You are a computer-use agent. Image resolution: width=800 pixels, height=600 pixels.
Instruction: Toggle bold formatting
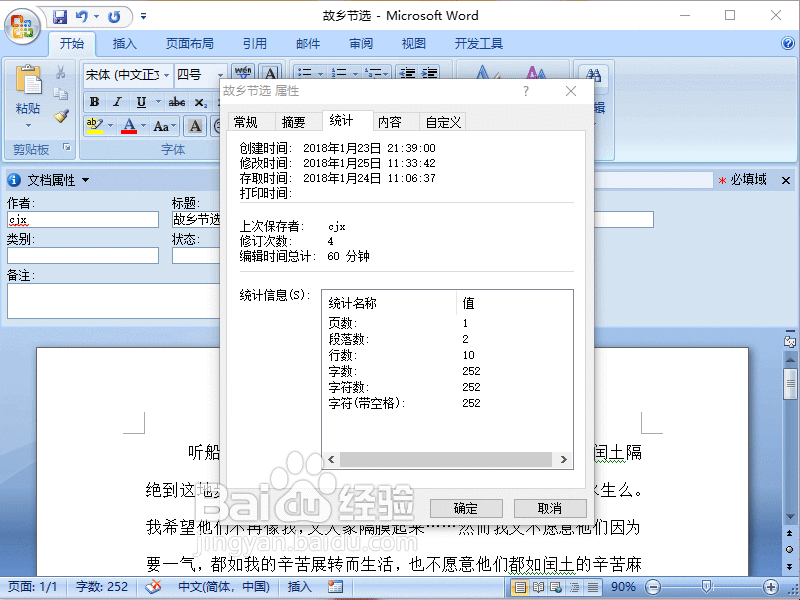(94, 102)
